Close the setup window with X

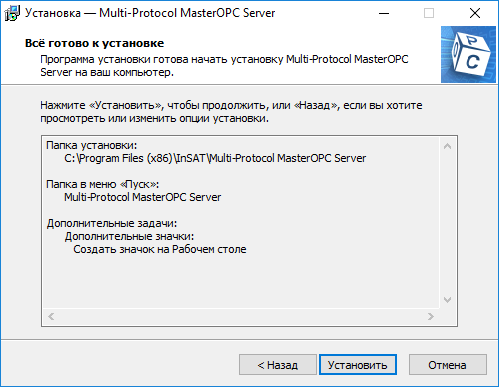pos(475,13)
